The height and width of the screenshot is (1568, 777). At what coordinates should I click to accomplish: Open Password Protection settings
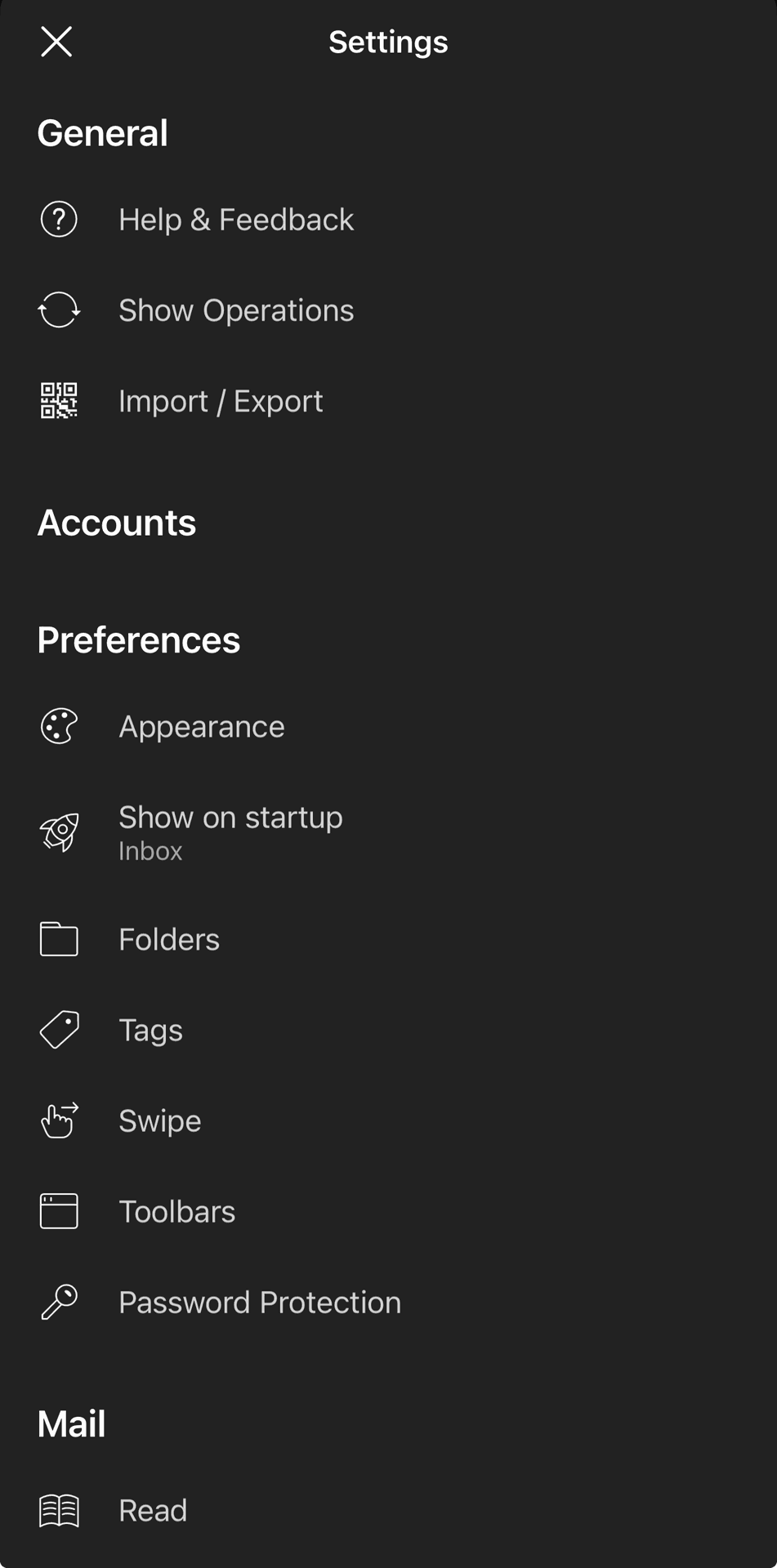pos(388,1302)
